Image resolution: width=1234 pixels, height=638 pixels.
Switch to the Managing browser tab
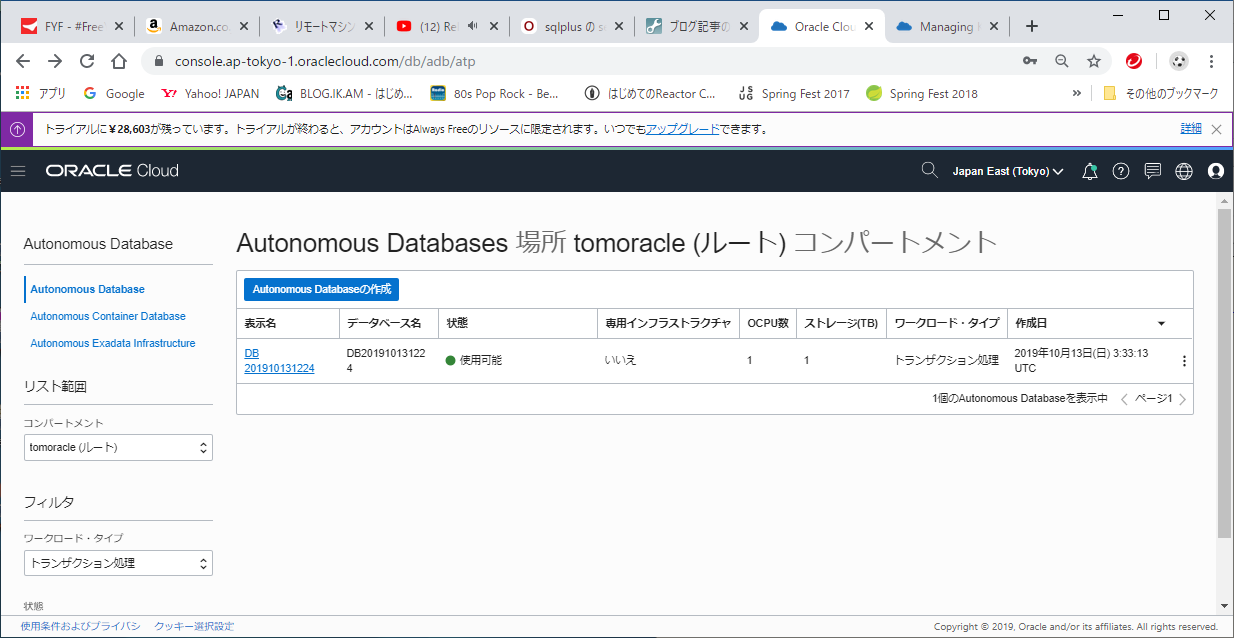946,26
